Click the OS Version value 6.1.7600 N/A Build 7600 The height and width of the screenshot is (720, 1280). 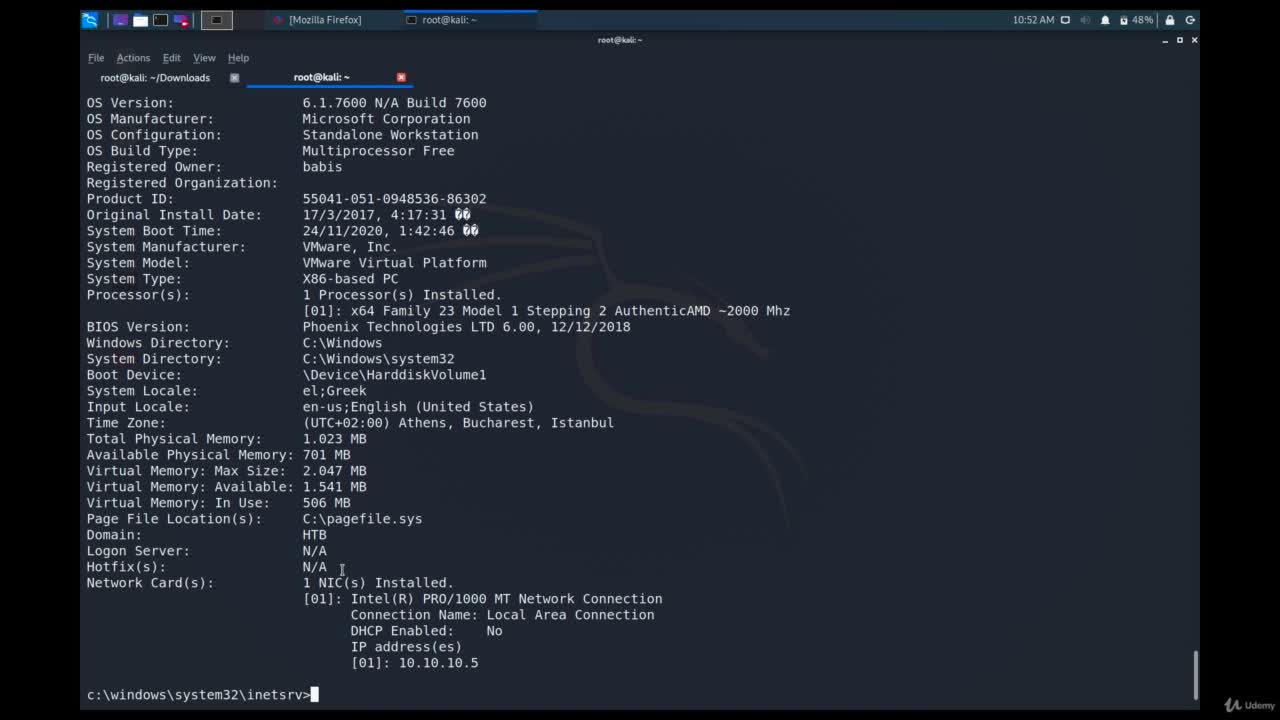[x=394, y=103]
